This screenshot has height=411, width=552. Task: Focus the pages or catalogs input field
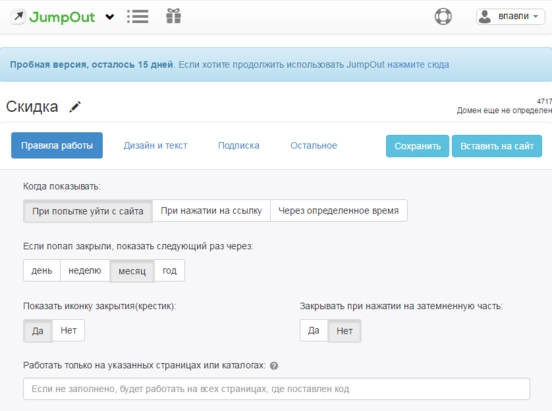click(277, 389)
